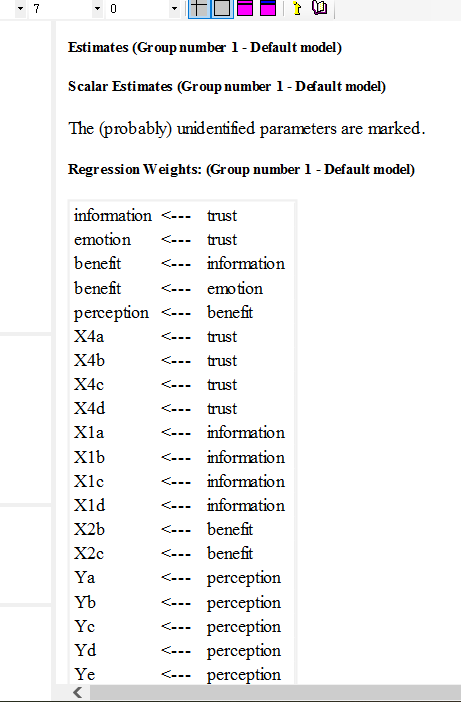The image size is (461, 702).
Task: Open the help book icon
Action: coord(319,8)
